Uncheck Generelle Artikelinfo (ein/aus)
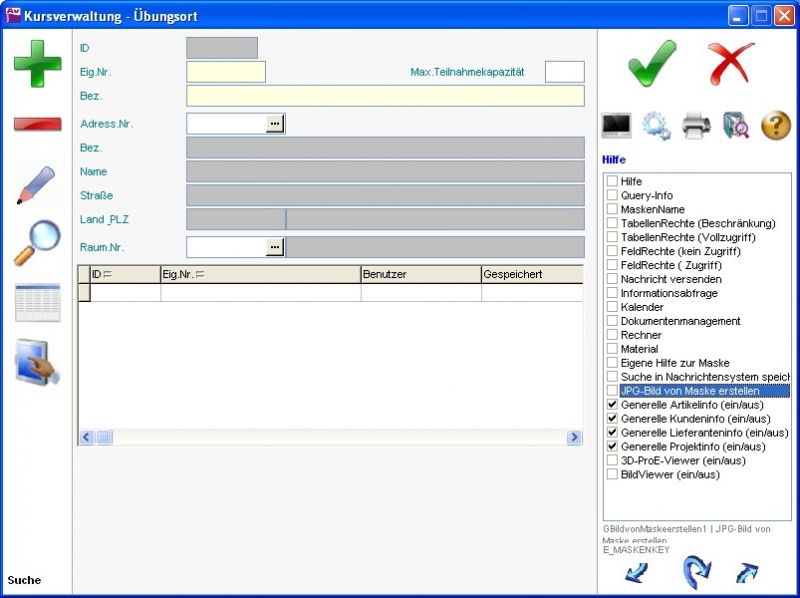The width and height of the screenshot is (800, 598). 612,405
